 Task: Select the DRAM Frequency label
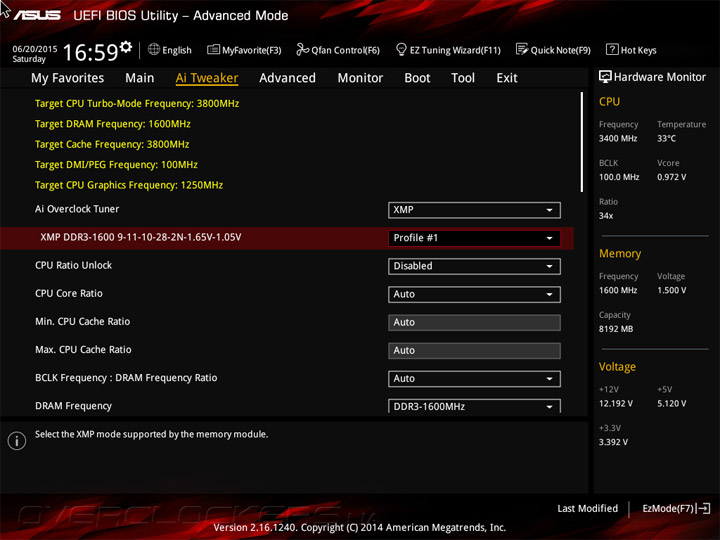coord(73,406)
